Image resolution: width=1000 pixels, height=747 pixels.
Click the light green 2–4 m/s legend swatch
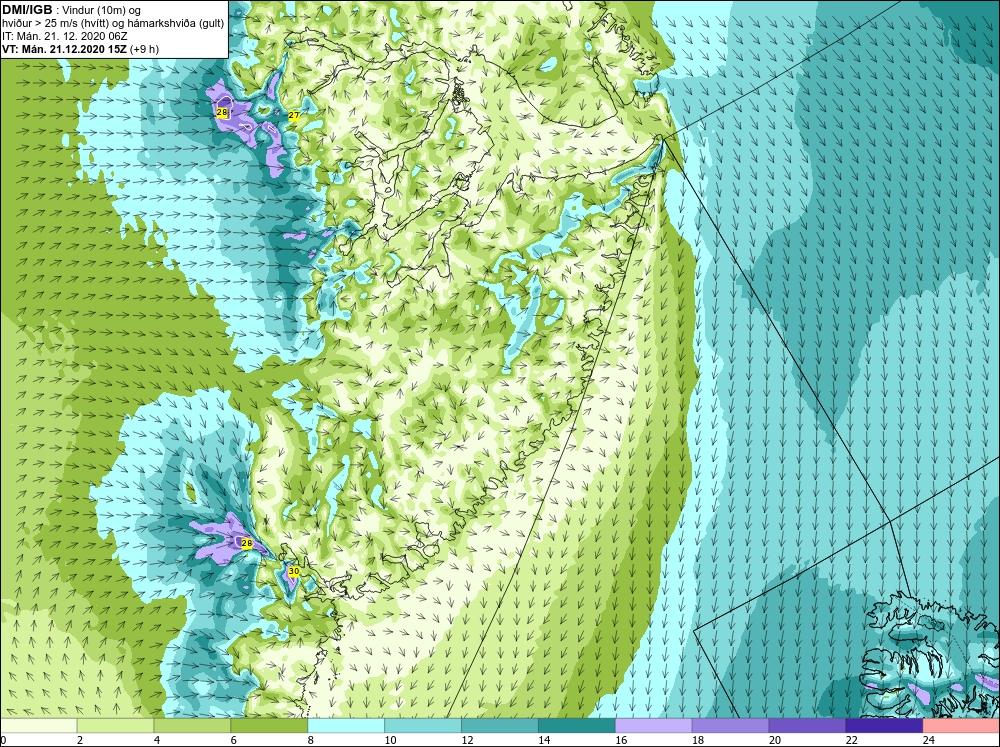coord(115,726)
